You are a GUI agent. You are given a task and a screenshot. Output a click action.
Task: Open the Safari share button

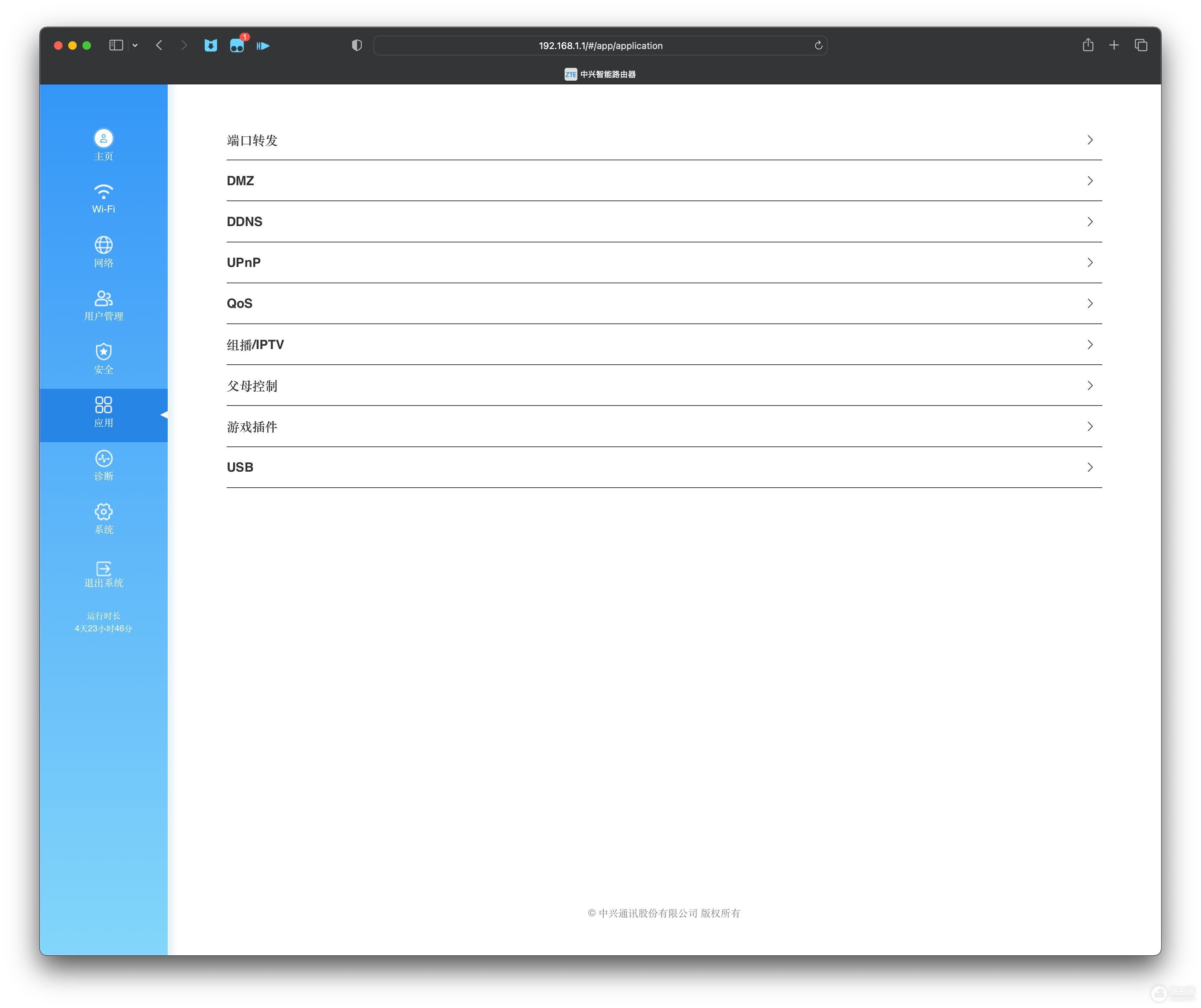(1088, 45)
